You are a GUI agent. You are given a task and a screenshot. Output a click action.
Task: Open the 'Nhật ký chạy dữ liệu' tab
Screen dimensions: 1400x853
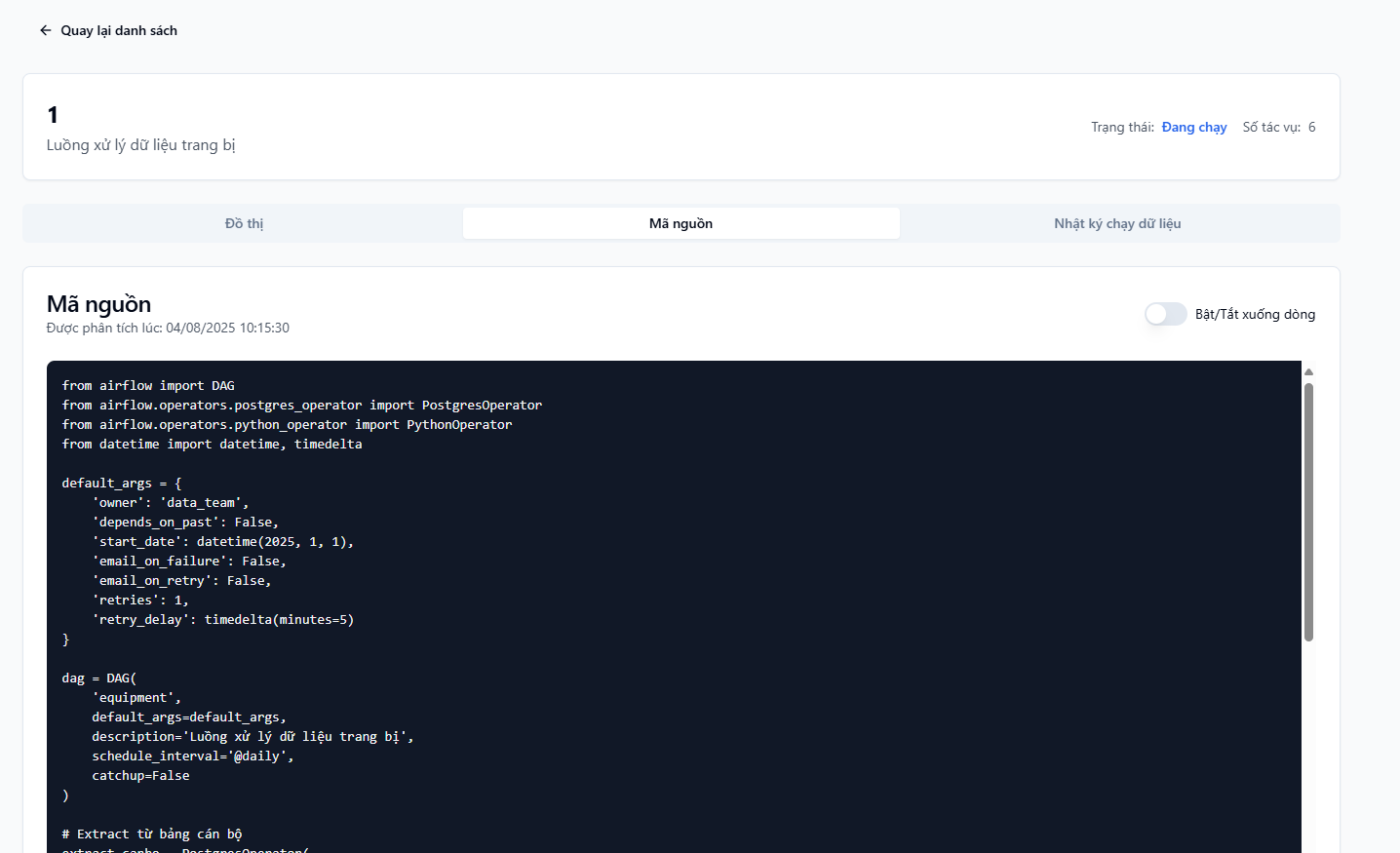point(1117,223)
